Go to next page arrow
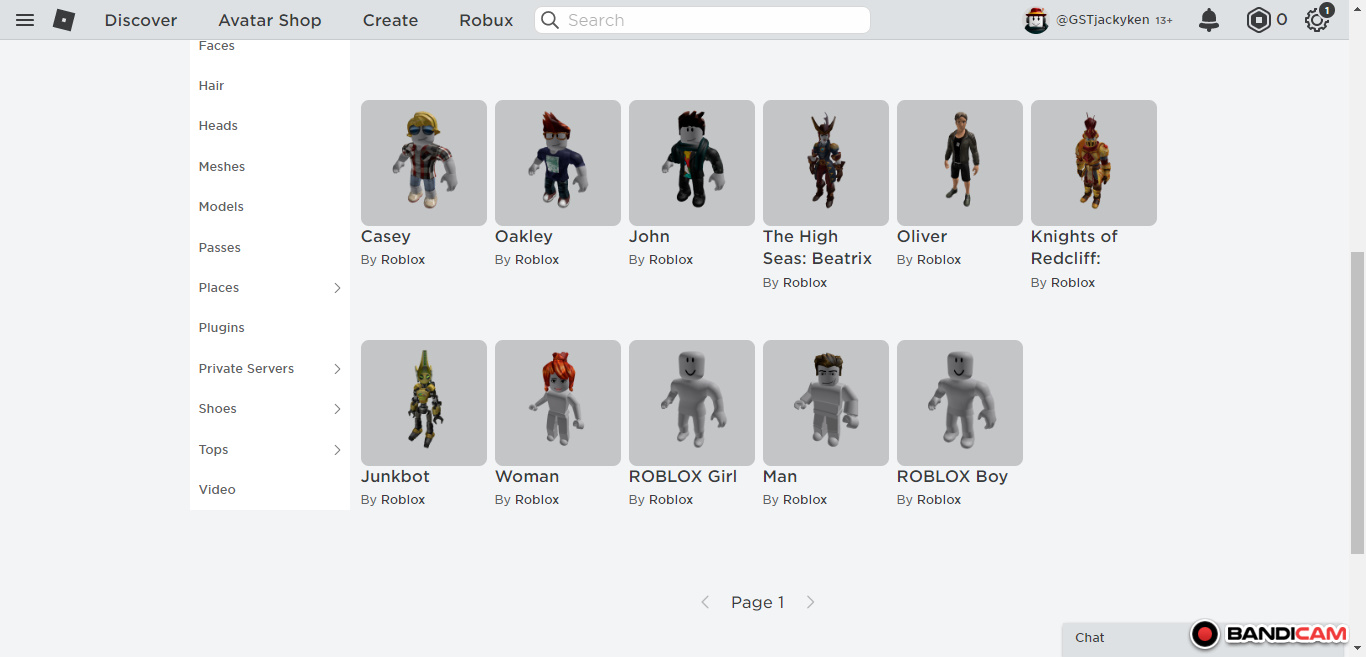Viewport: 1366px width, 657px height. [810, 602]
